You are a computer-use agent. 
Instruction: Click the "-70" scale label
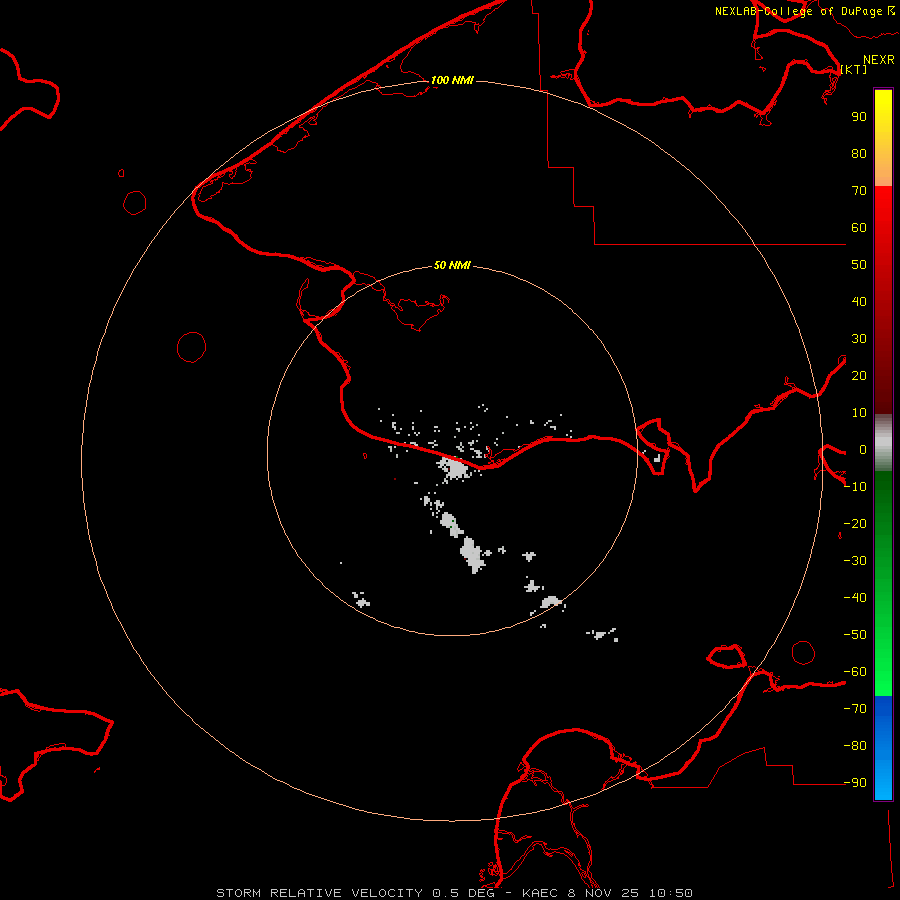click(x=855, y=709)
